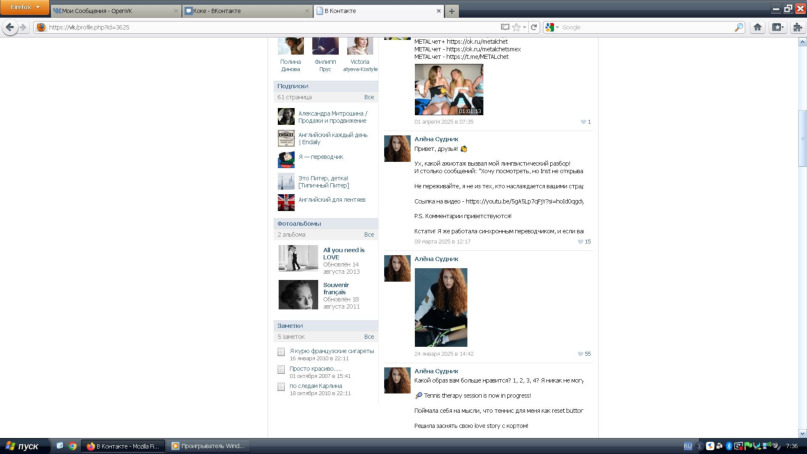Open the "Заметки" section header
Image resolution: width=807 pixels, height=454 pixels.
(290, 326)
